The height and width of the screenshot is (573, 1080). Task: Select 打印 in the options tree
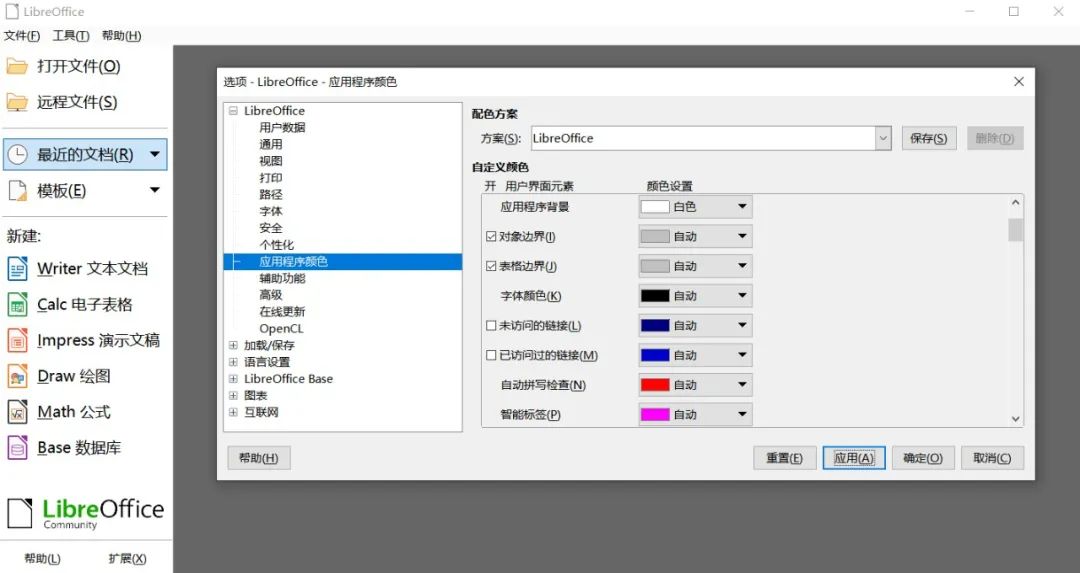click(271, 178)
